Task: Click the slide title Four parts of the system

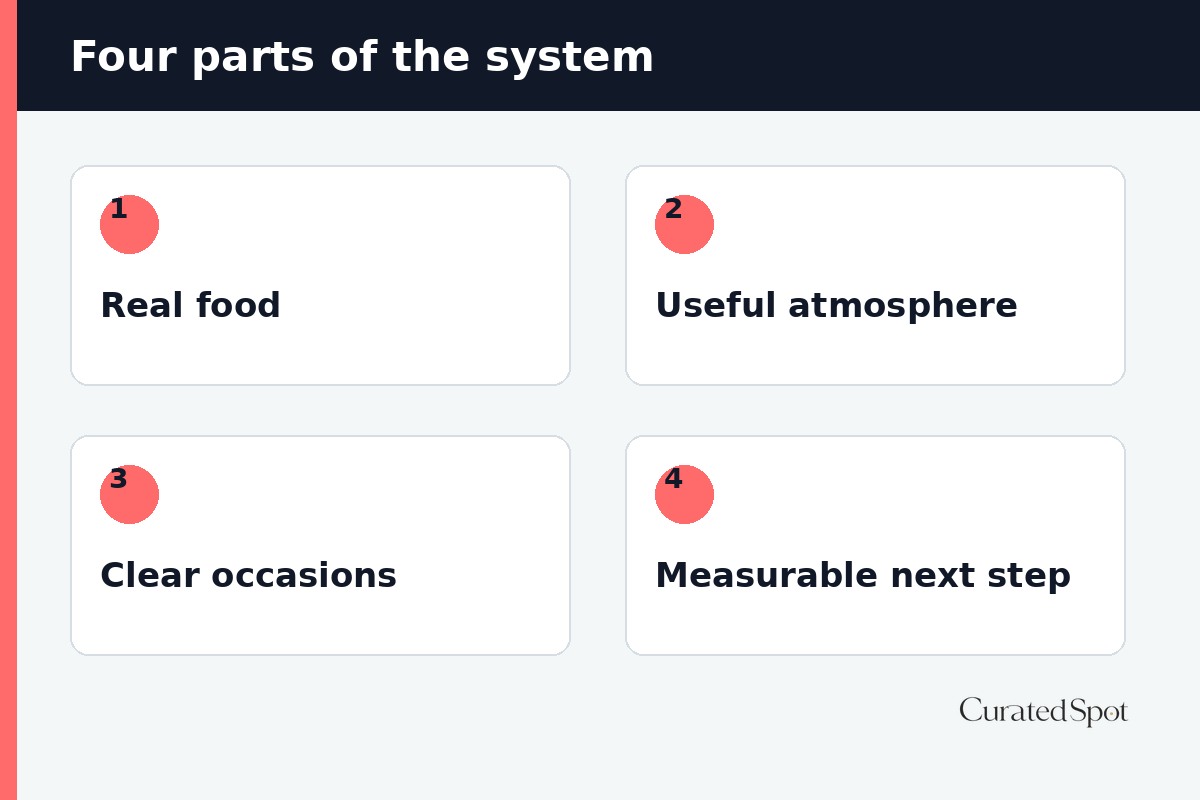Action: coord(362,57)
